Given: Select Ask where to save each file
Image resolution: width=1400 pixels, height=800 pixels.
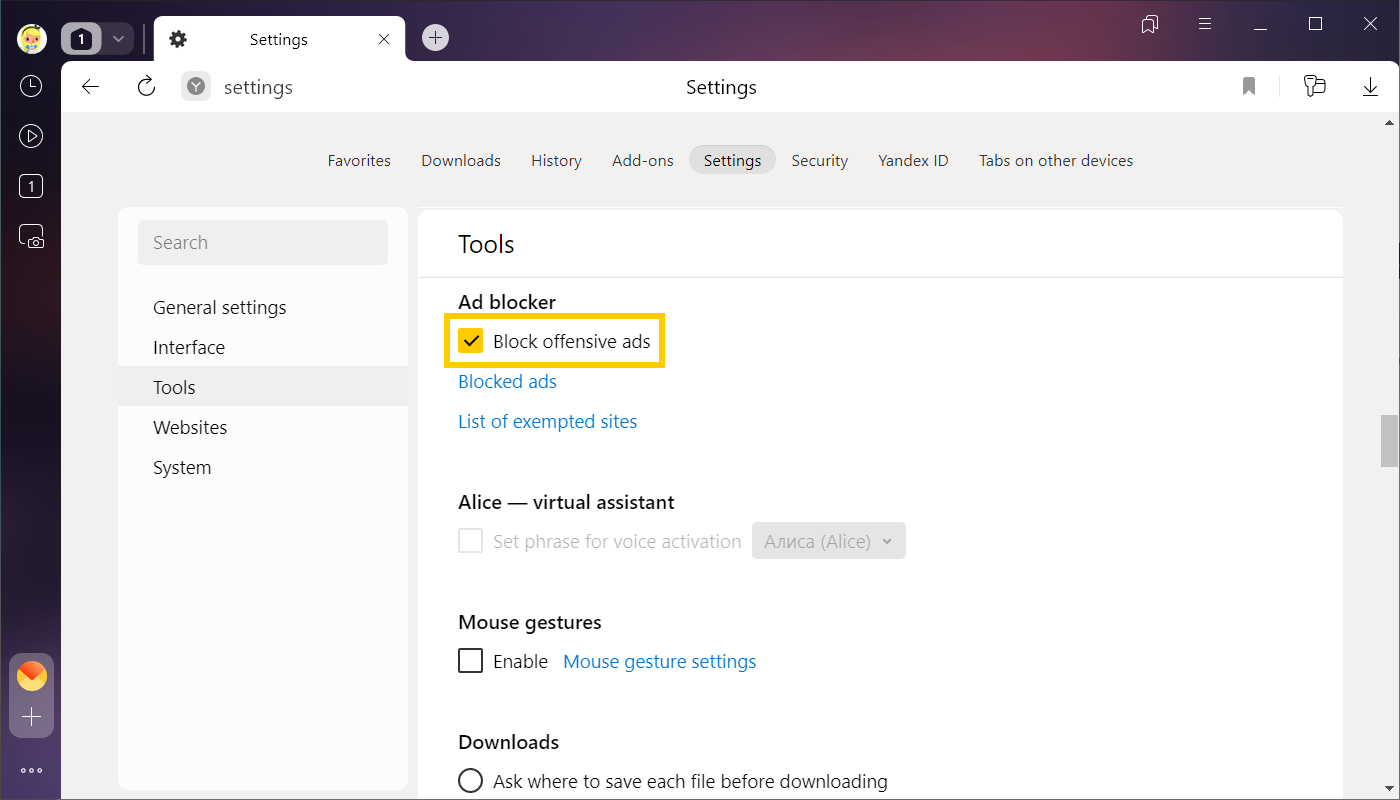Looking at the screenshot, I should [x=470, y=781].
